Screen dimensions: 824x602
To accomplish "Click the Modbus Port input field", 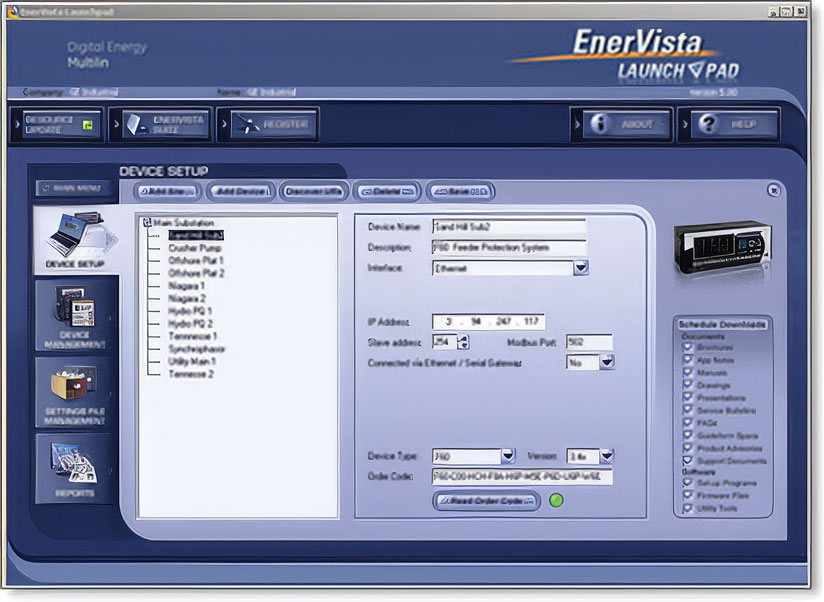I will tap(589, 342).
